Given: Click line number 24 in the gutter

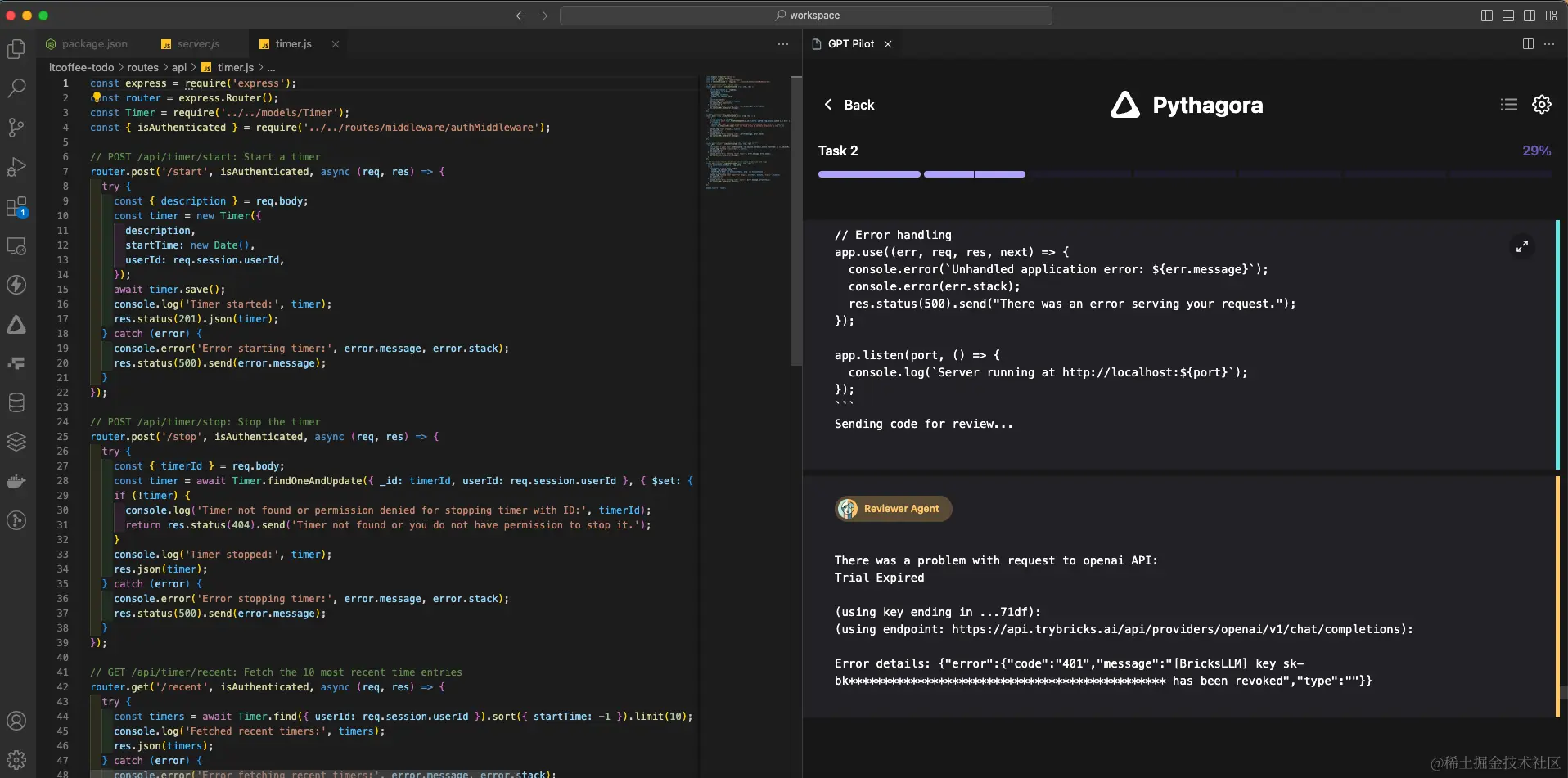Looking at the screenshot, I should (x=63, y=422).
